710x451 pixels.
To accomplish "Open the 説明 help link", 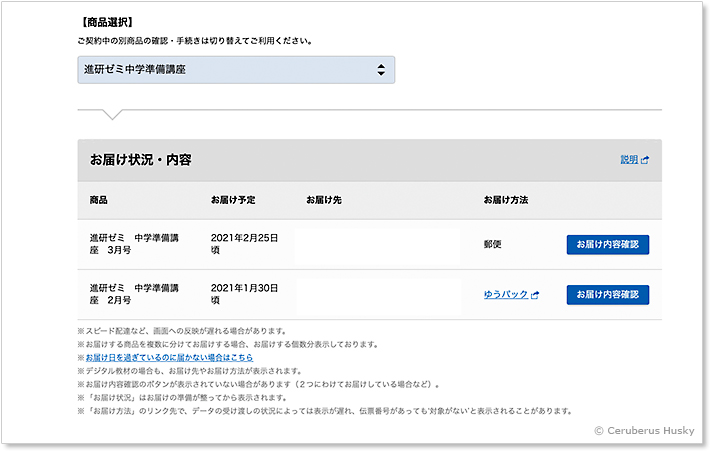I will point(629,159).
